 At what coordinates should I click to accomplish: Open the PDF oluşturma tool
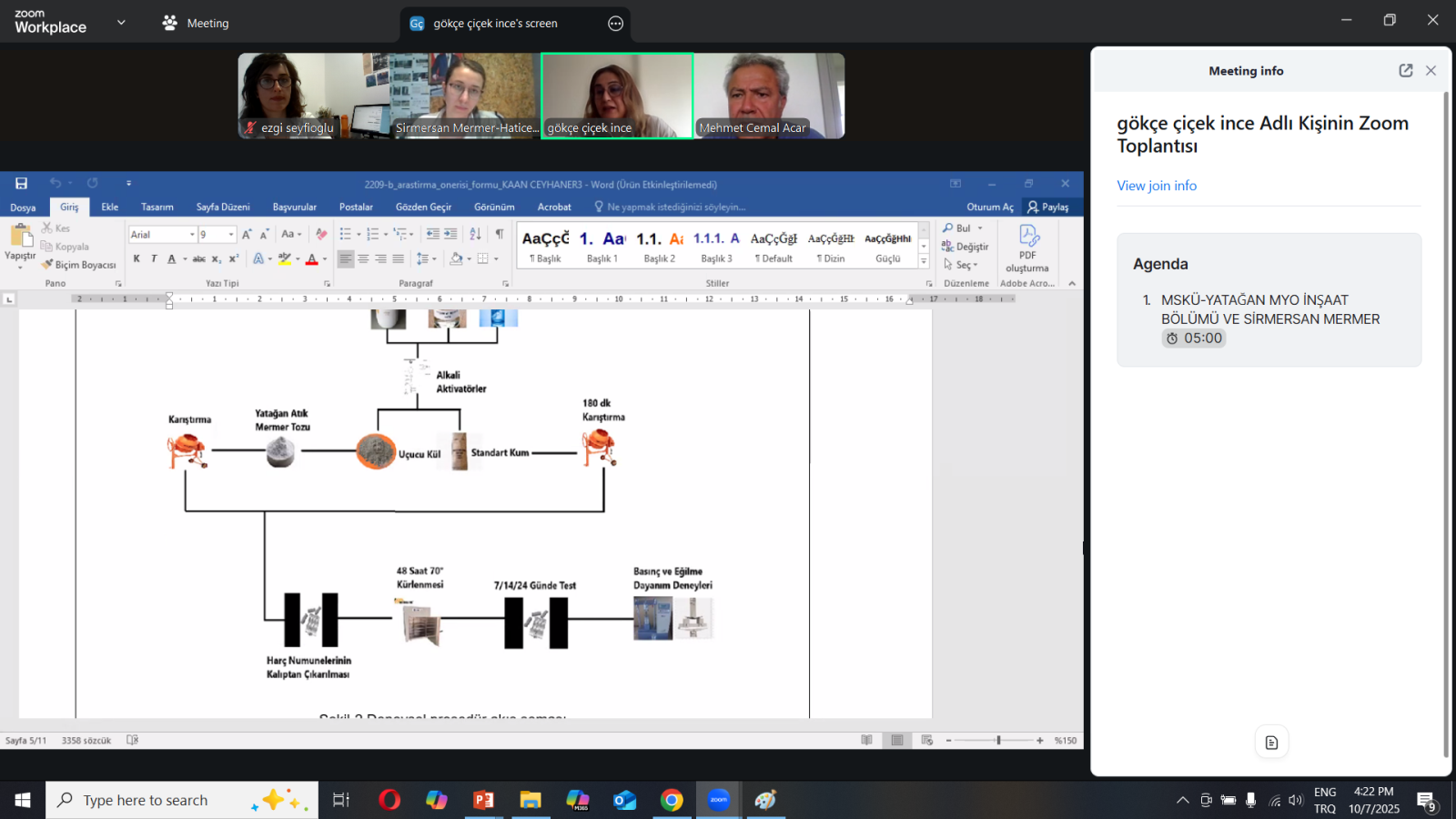[x=1028, y=248]
